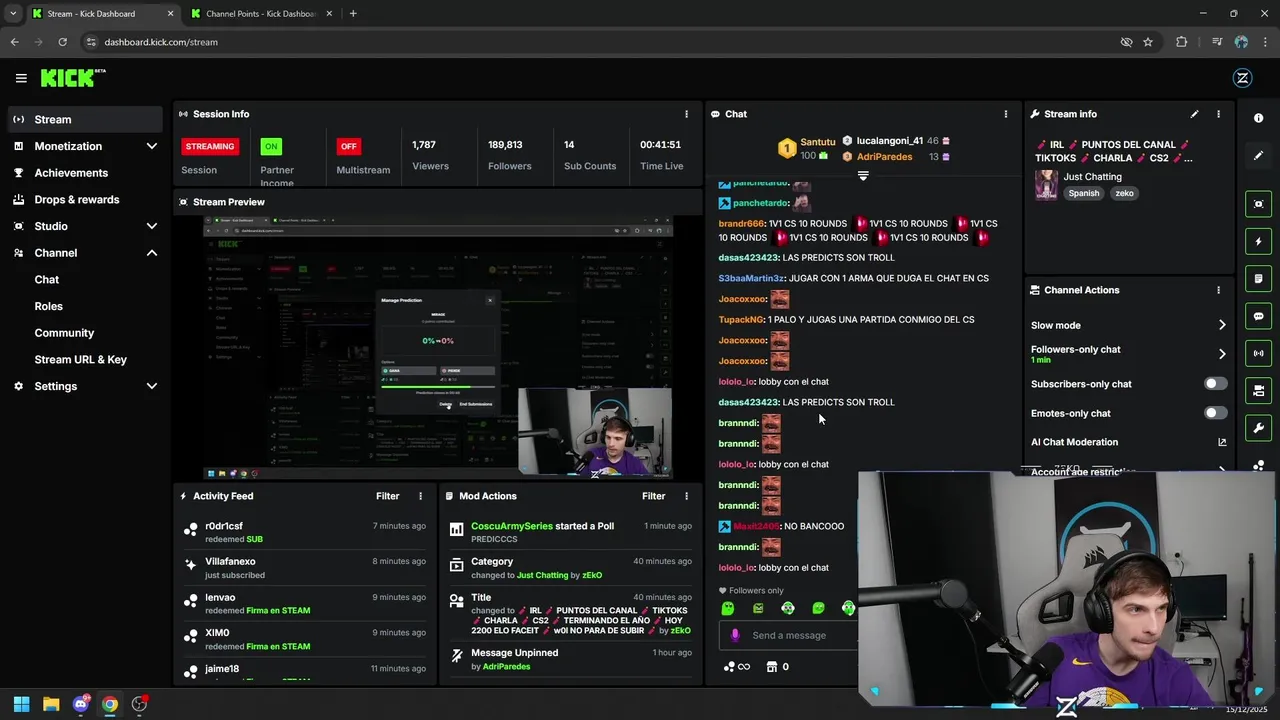Screen dimensions: 1280x720
Task: Open the profile avatar at top right
Action: tap(1243, 78)
